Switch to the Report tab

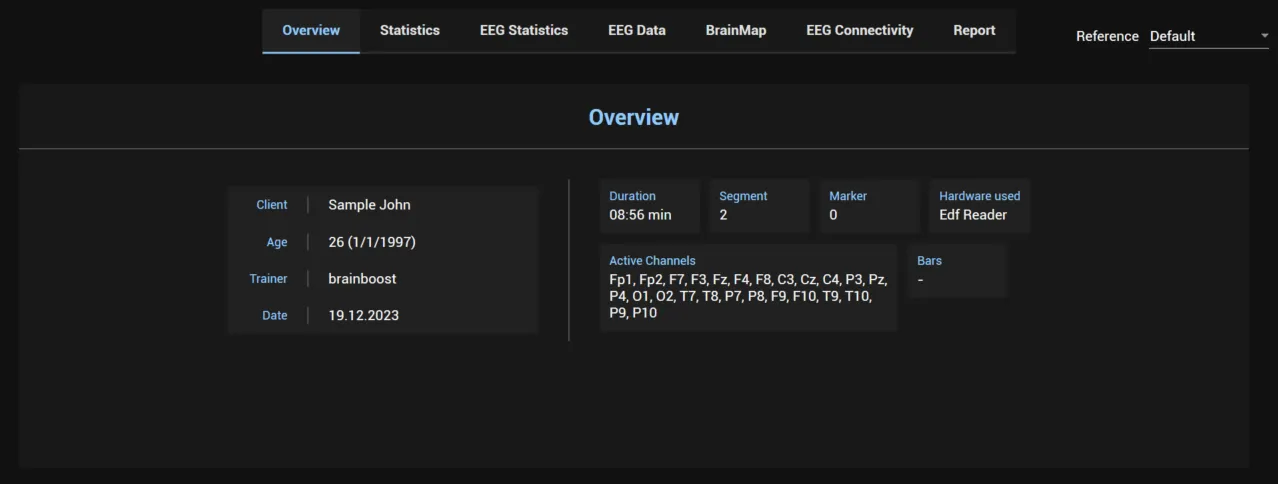point(974,30)
